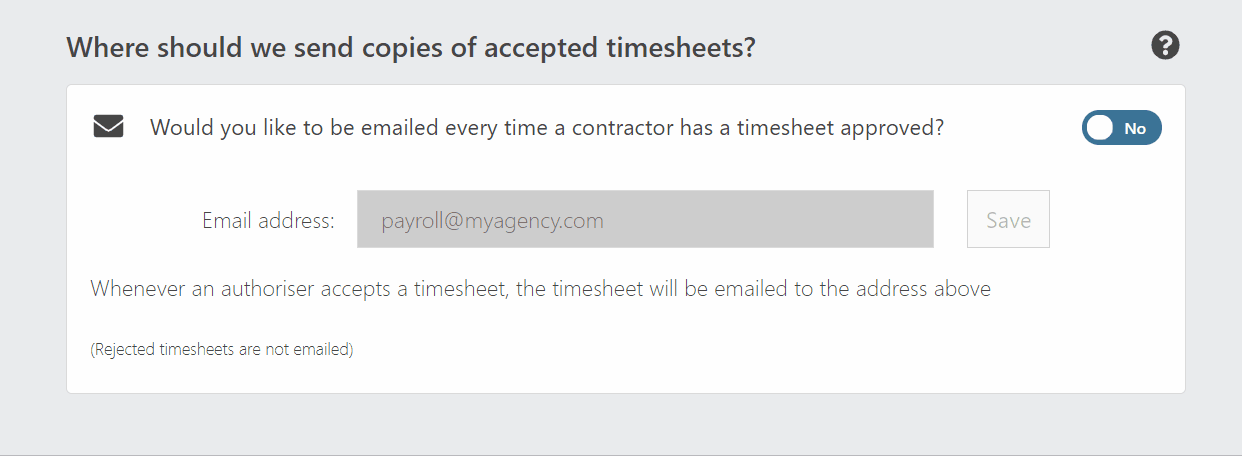Focus the Email address input field

click(645, 219)
